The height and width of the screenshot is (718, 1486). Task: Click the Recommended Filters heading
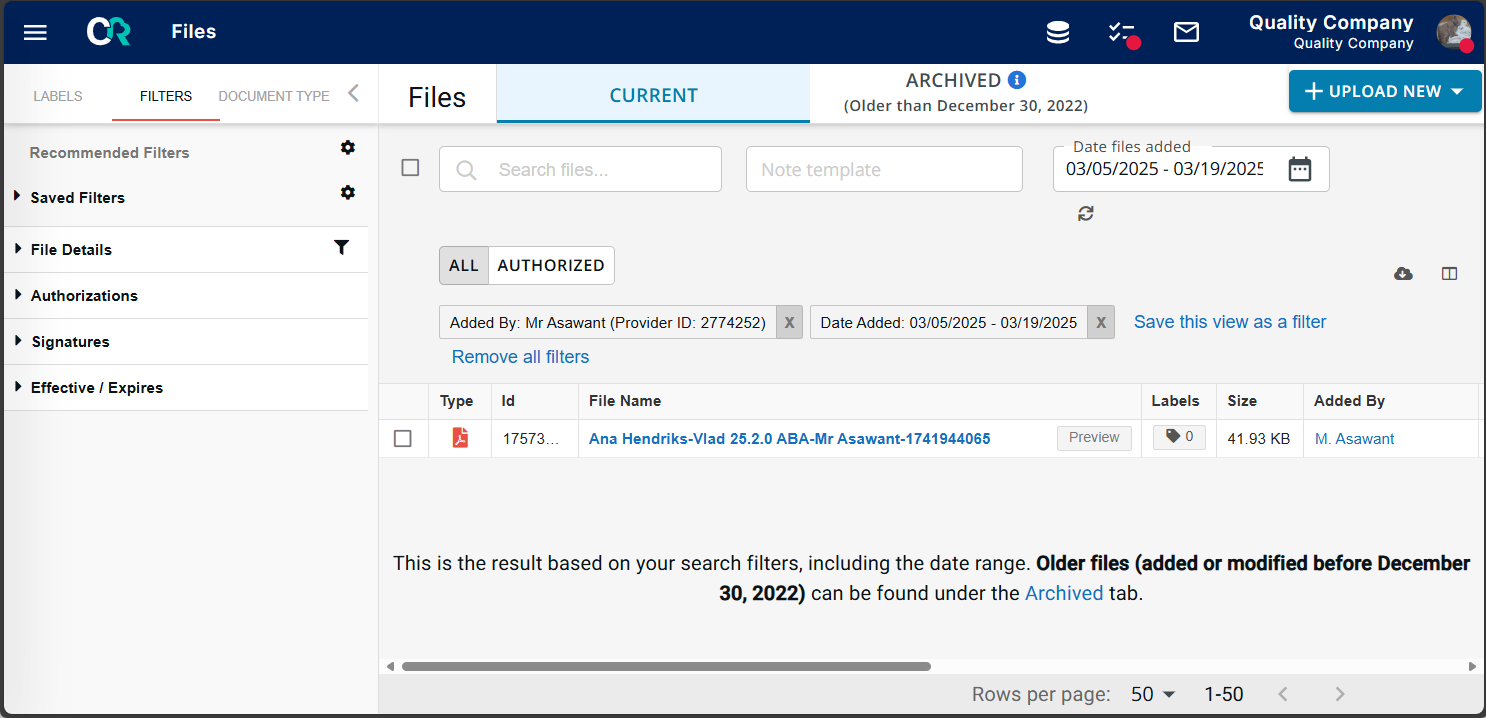(109, 153)
